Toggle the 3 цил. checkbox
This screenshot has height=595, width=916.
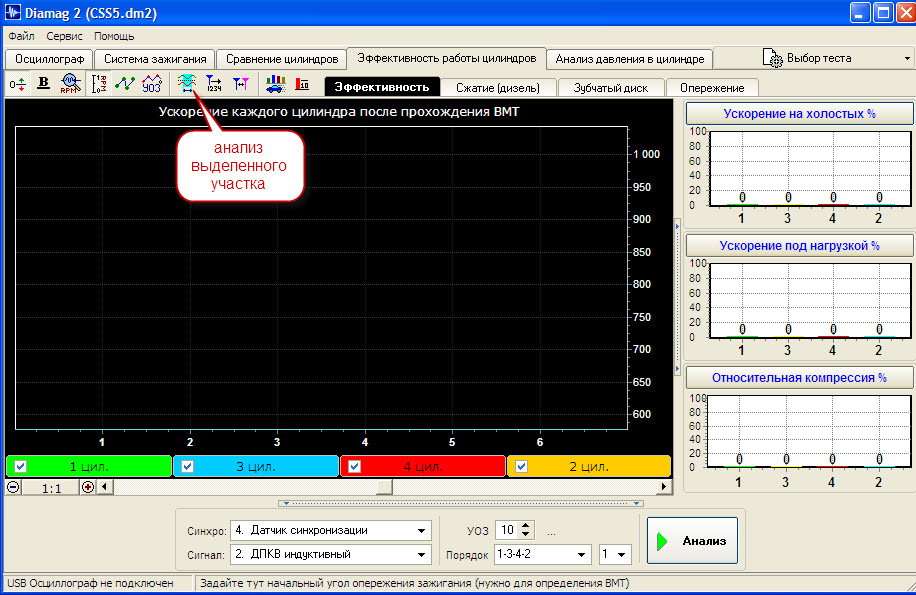click(x=188, y=467)
